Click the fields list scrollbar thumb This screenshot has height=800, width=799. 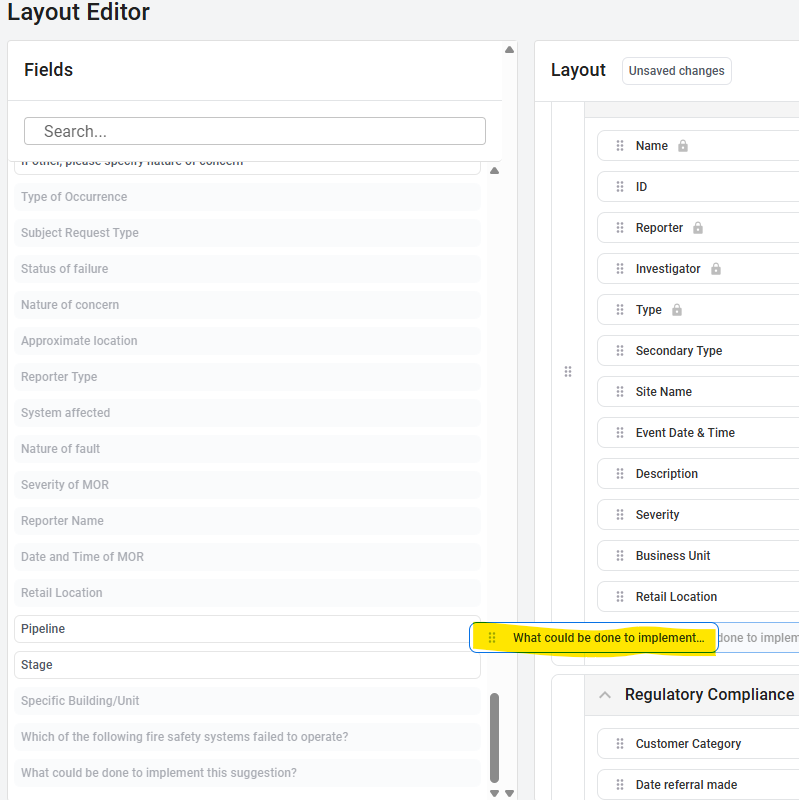coord(494,737)
